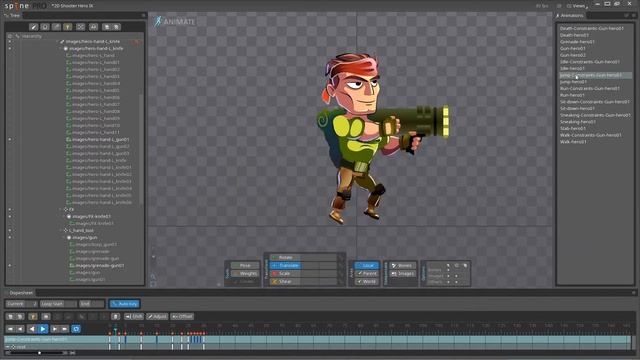The image size is (640, 360).
Task: Click the pencil filter icon in Tree toolbar
Action: (33, 27)
